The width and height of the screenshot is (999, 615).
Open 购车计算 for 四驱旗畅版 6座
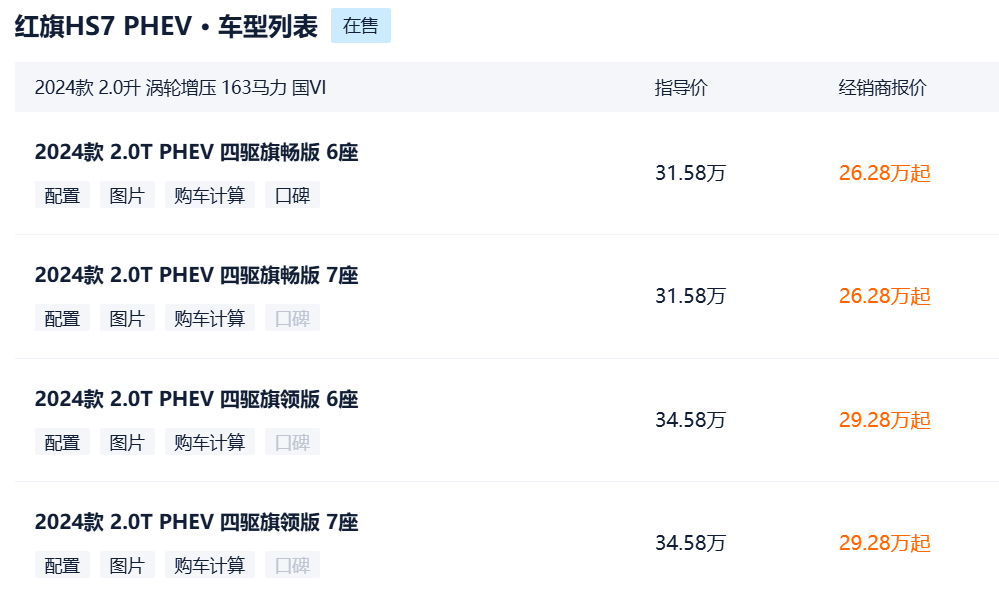pyautogui.click(x=209, y=195)
